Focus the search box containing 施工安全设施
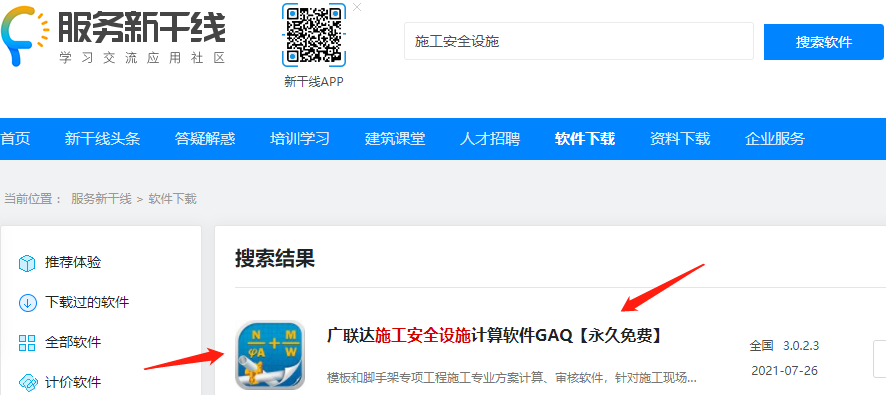Screen dimensions: 886x395 [579, 41]
